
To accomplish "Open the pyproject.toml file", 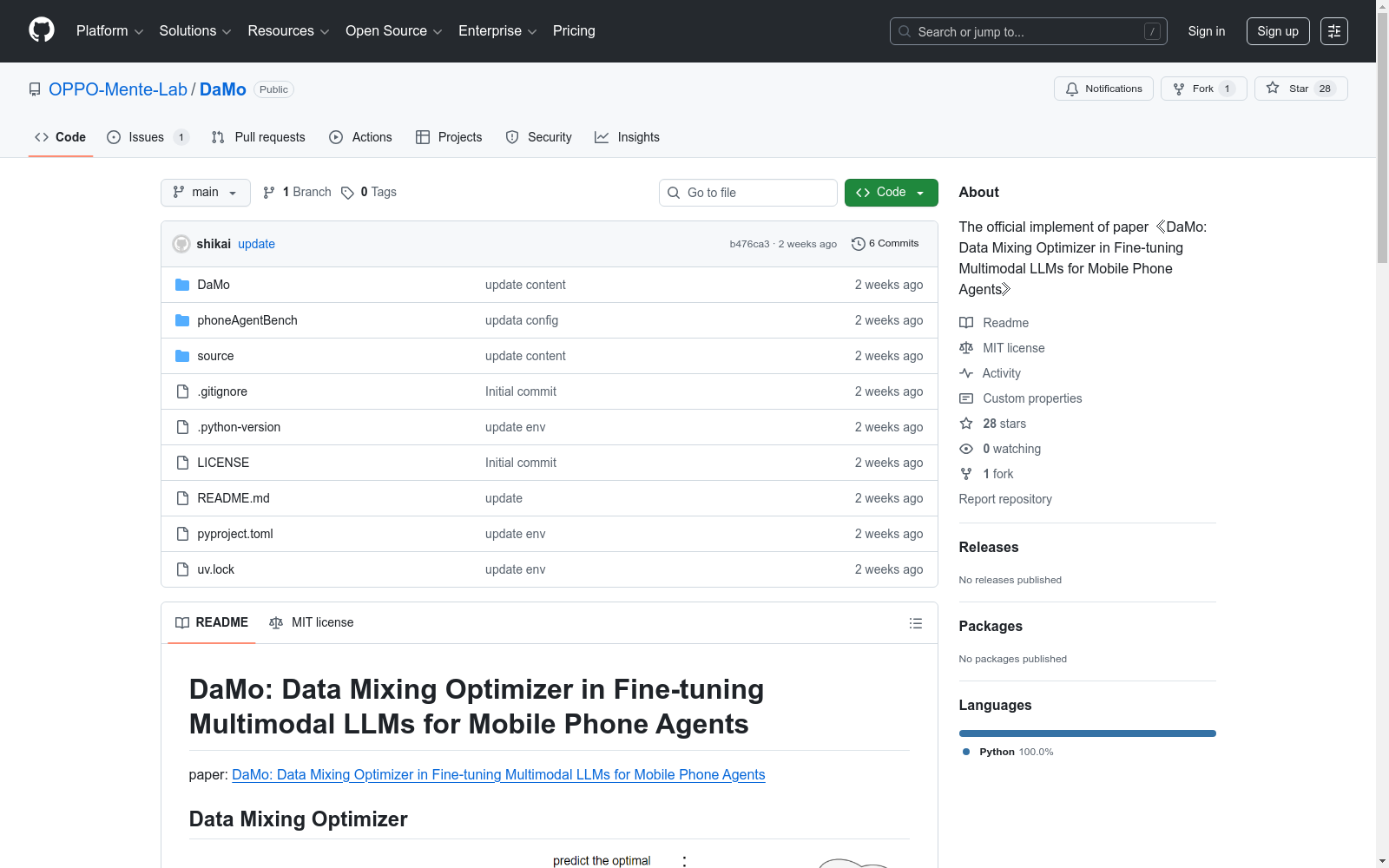I will (x=235, y=534).
